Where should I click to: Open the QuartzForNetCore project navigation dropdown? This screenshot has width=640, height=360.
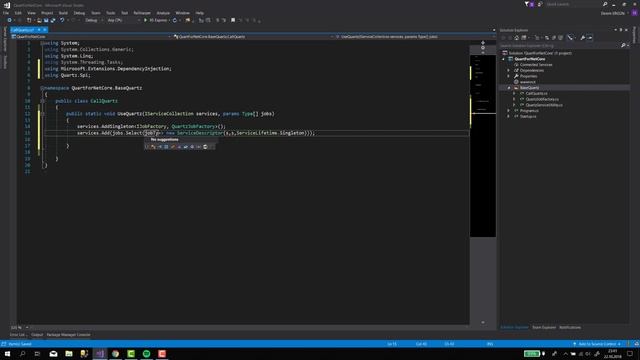[91, 37]
